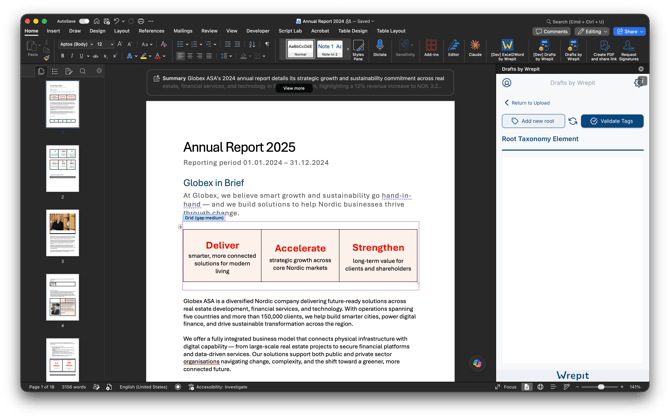Toggle Superscript formatting
This screenshot has width=670, height=419.
coord(115,56)
